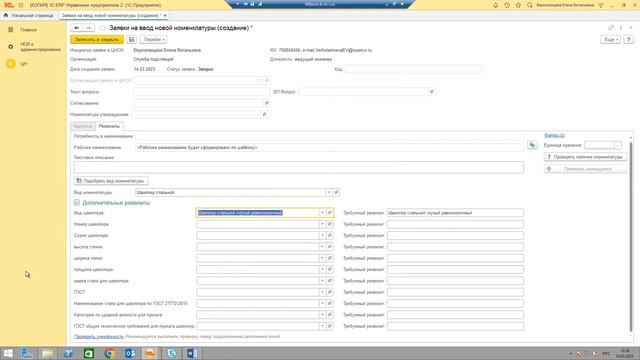This screenshot has height=360, width=640.
Task: Open selection icon for Номенклатура утвержденная field
Action: coord(264,115)
